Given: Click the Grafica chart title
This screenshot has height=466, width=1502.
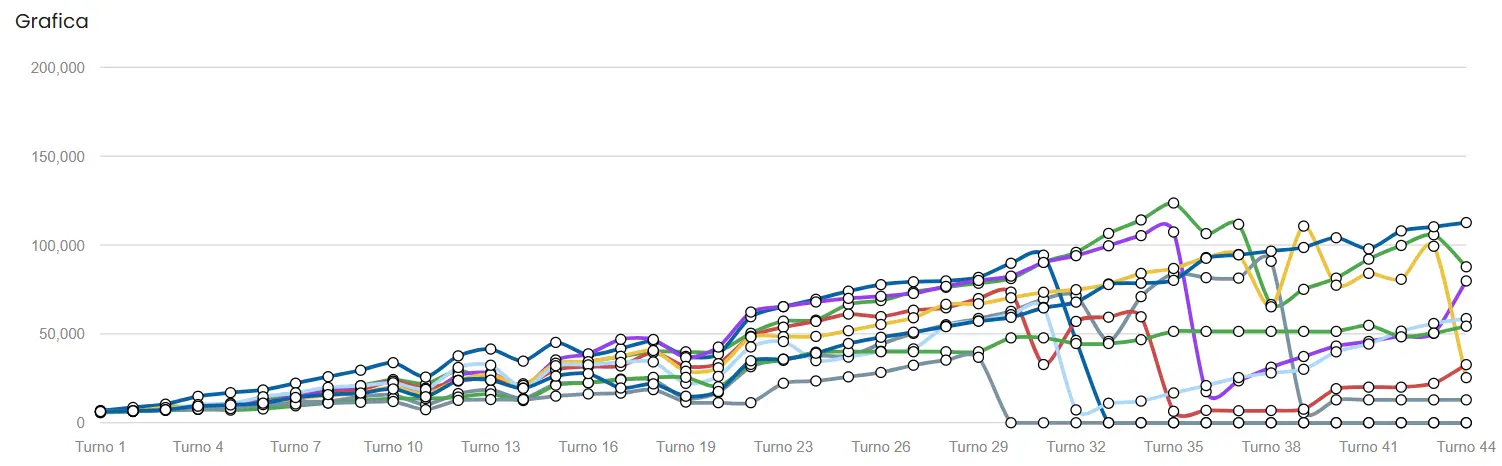Looking at the screenshot, I should click(x=52, y=21).
